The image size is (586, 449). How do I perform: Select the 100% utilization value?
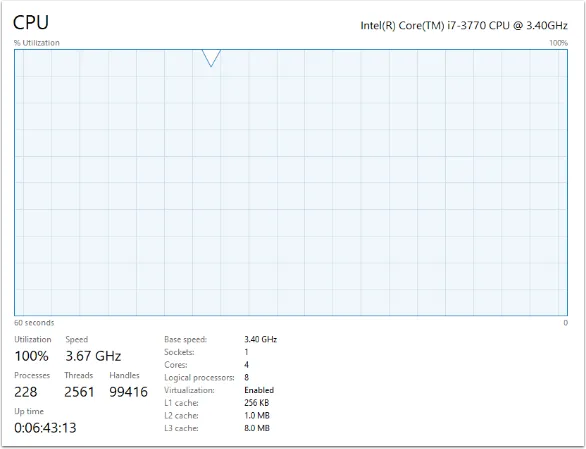(31, 356)
